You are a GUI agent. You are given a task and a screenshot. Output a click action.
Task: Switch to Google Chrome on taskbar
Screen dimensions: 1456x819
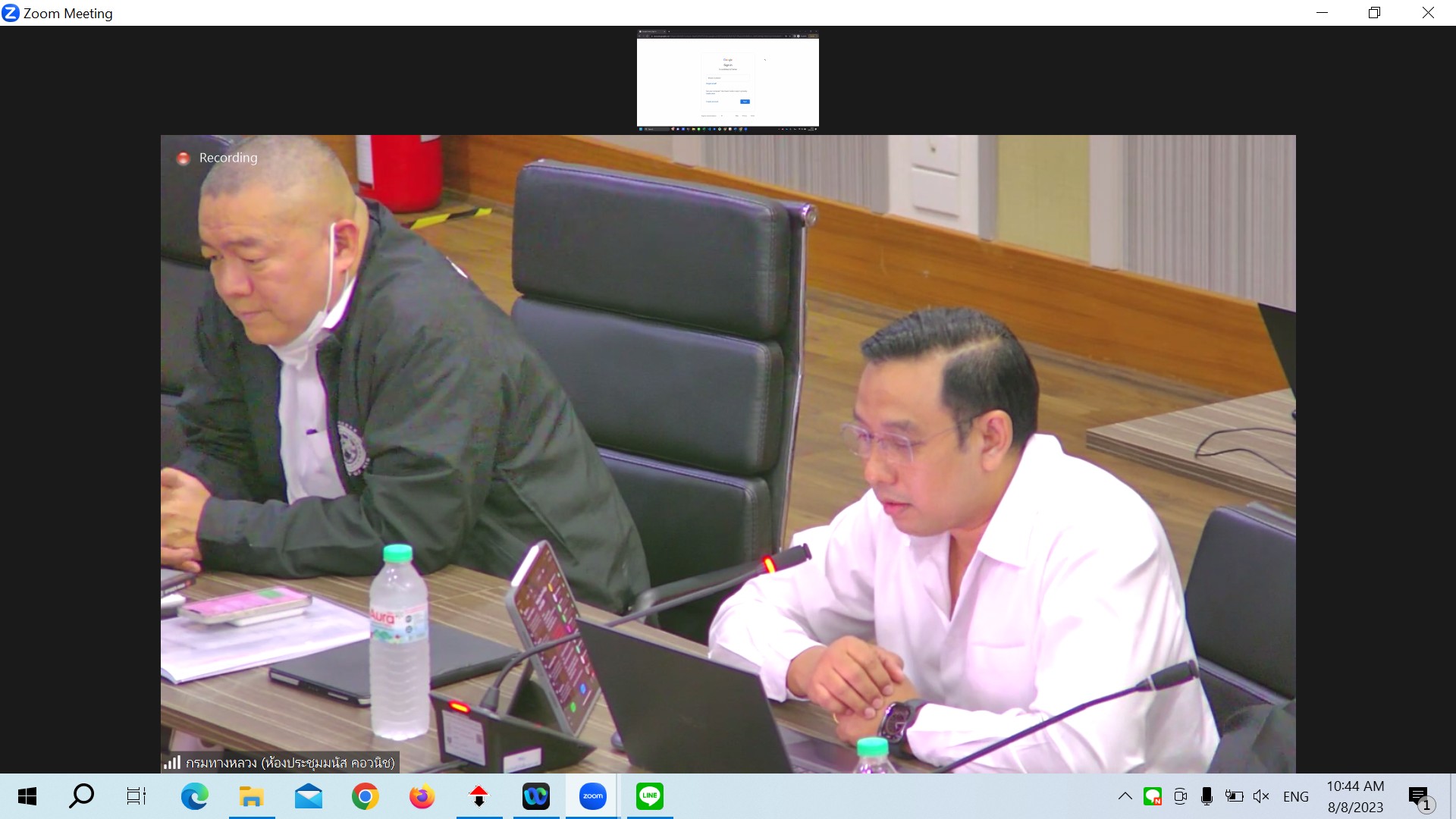[x=365, y=796]
